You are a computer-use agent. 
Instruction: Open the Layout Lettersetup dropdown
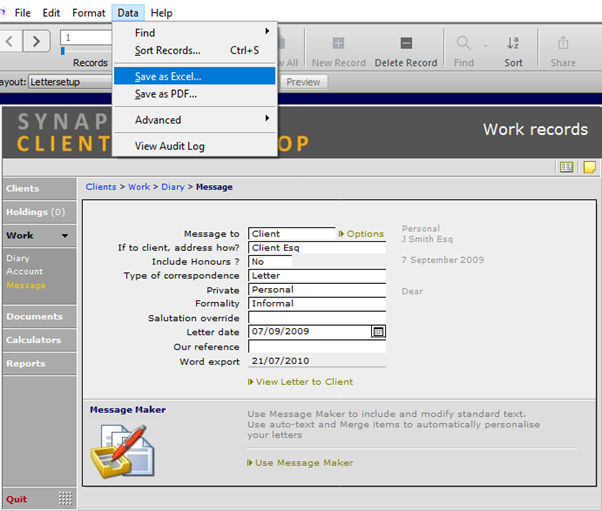click(x=70, y=82)
